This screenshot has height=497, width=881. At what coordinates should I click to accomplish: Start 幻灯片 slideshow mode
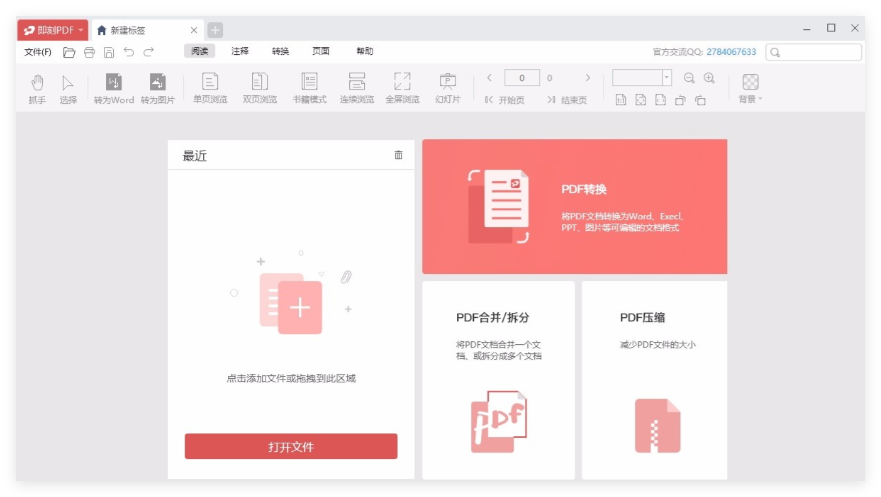[x=448, y=88]
